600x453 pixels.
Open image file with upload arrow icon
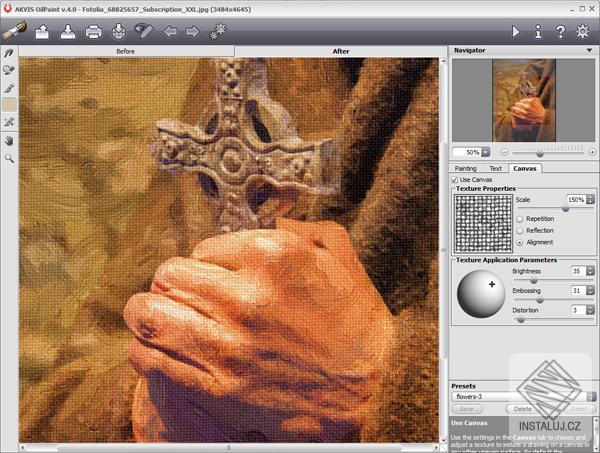(42, 31)
